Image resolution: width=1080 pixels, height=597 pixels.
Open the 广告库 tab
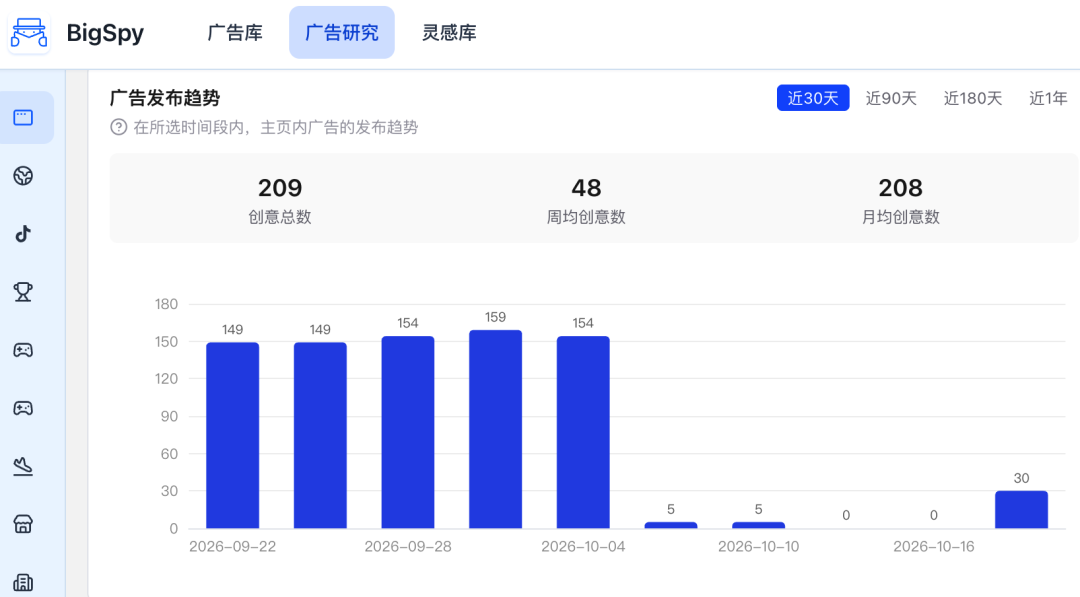[235, 32]
